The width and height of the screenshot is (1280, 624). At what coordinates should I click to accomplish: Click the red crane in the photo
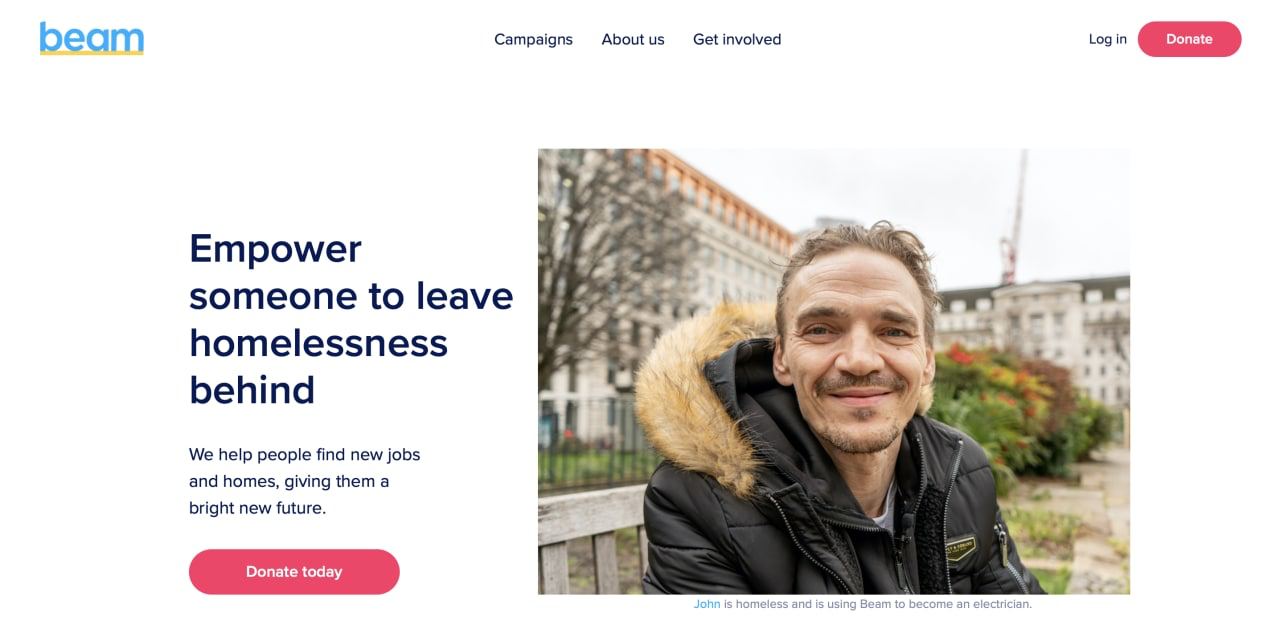click(x=1014, y=220)
